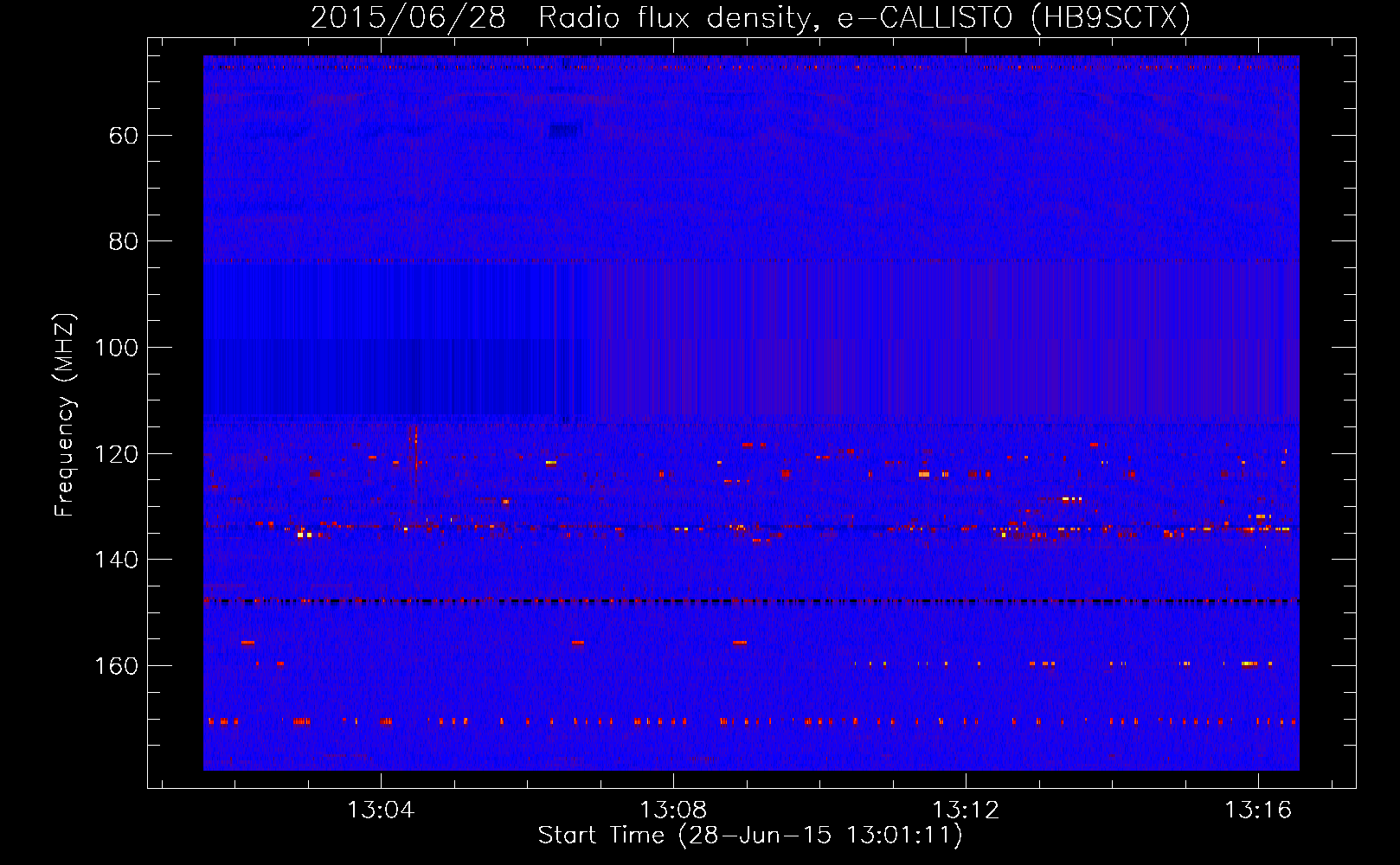Click the 13:16 time tick label
The height and width of the screenshot is (865, 1400).
(1258, 810)
